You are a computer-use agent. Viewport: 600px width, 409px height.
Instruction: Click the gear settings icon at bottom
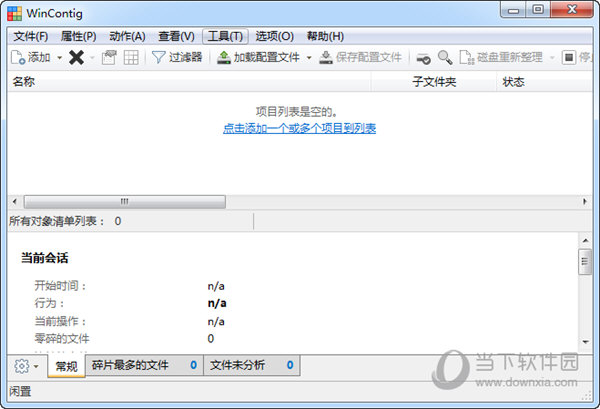pyautogui.click(x=21, y=366)
